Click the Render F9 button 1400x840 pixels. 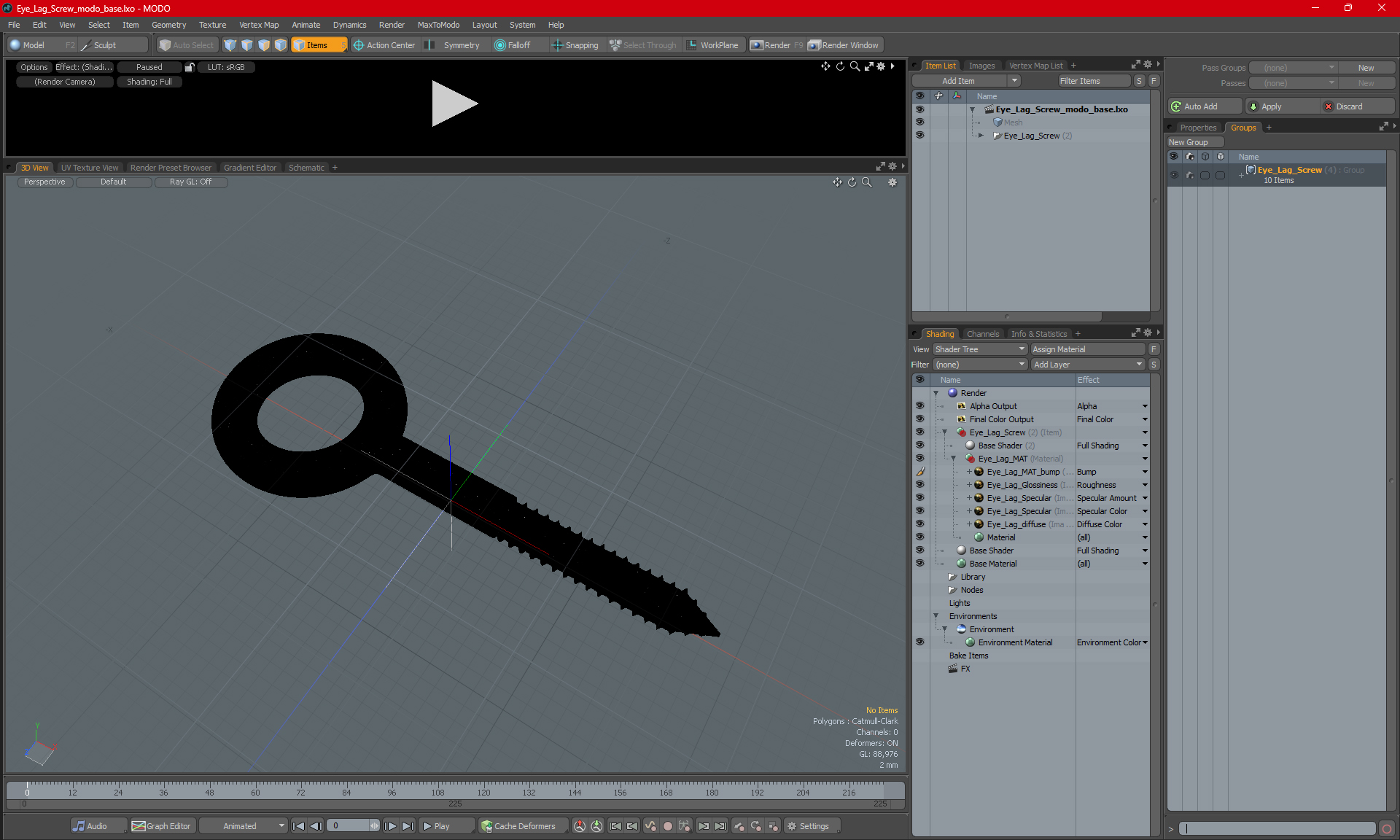tap(777, 45)
